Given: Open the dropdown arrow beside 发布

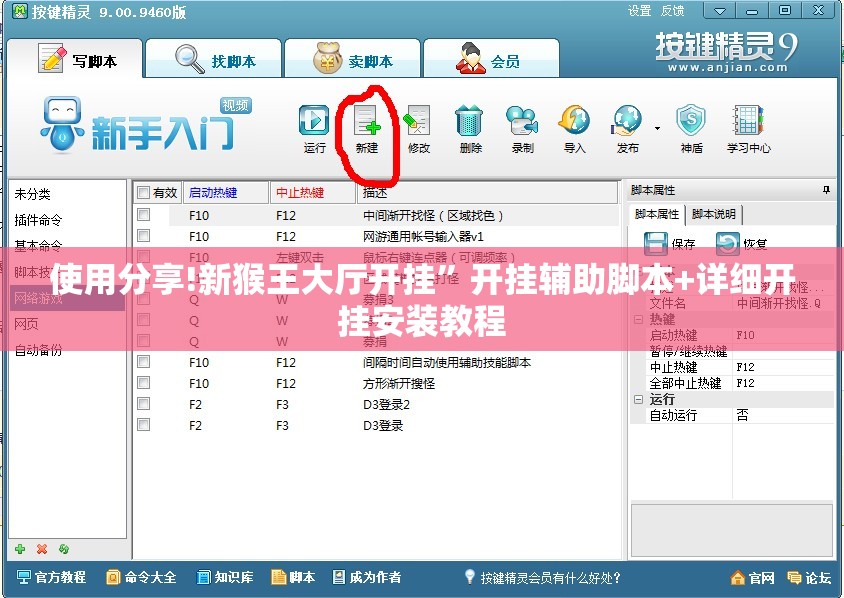Looking at the screenshot, I should [x=657, y=129].
